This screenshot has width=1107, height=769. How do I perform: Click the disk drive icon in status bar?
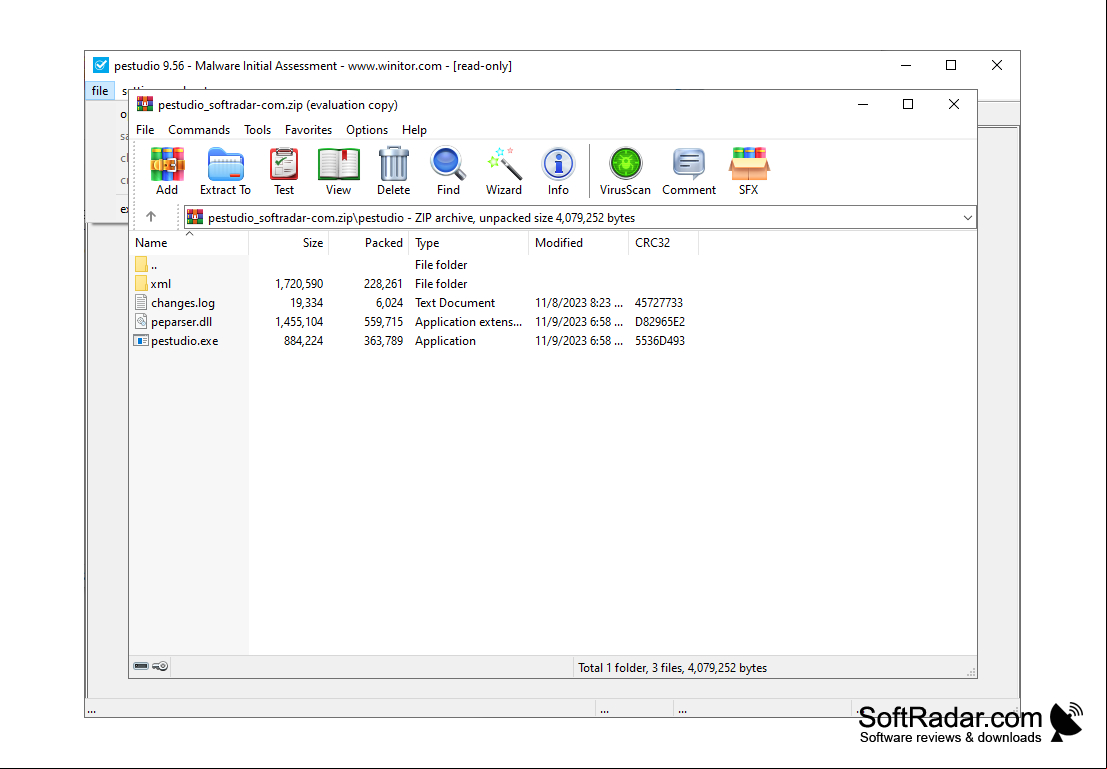click(x=141, y=666)
